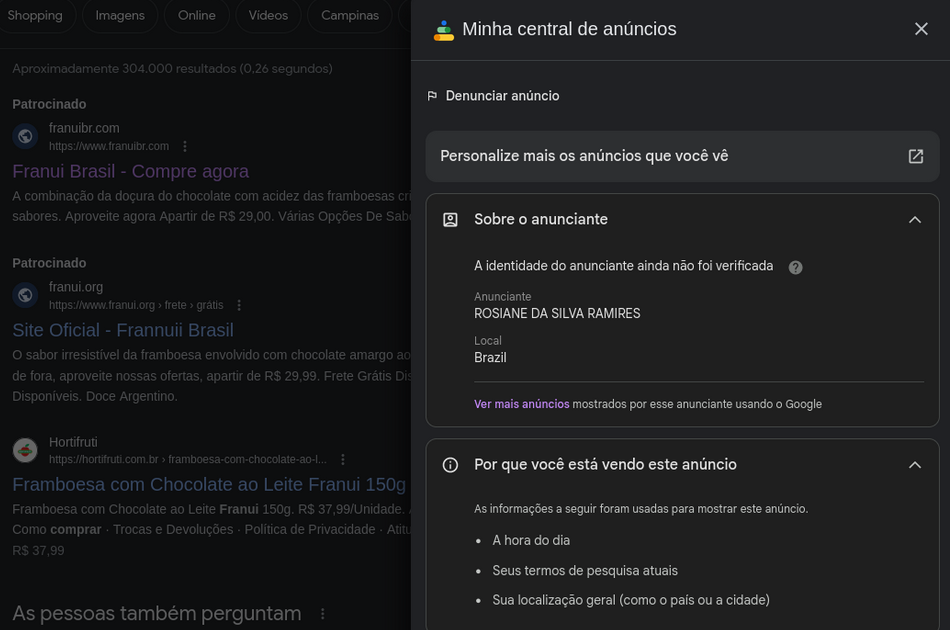Click the advertiser name ROSIANE DA SILVA RAMIRES

(x=557, y=314)
